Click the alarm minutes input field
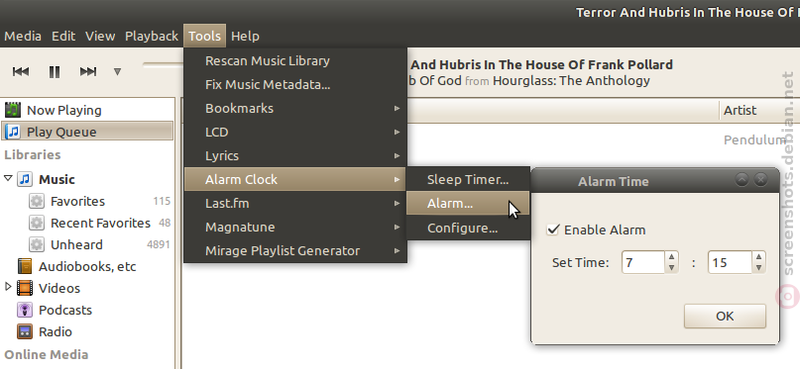 click(730, 263)
